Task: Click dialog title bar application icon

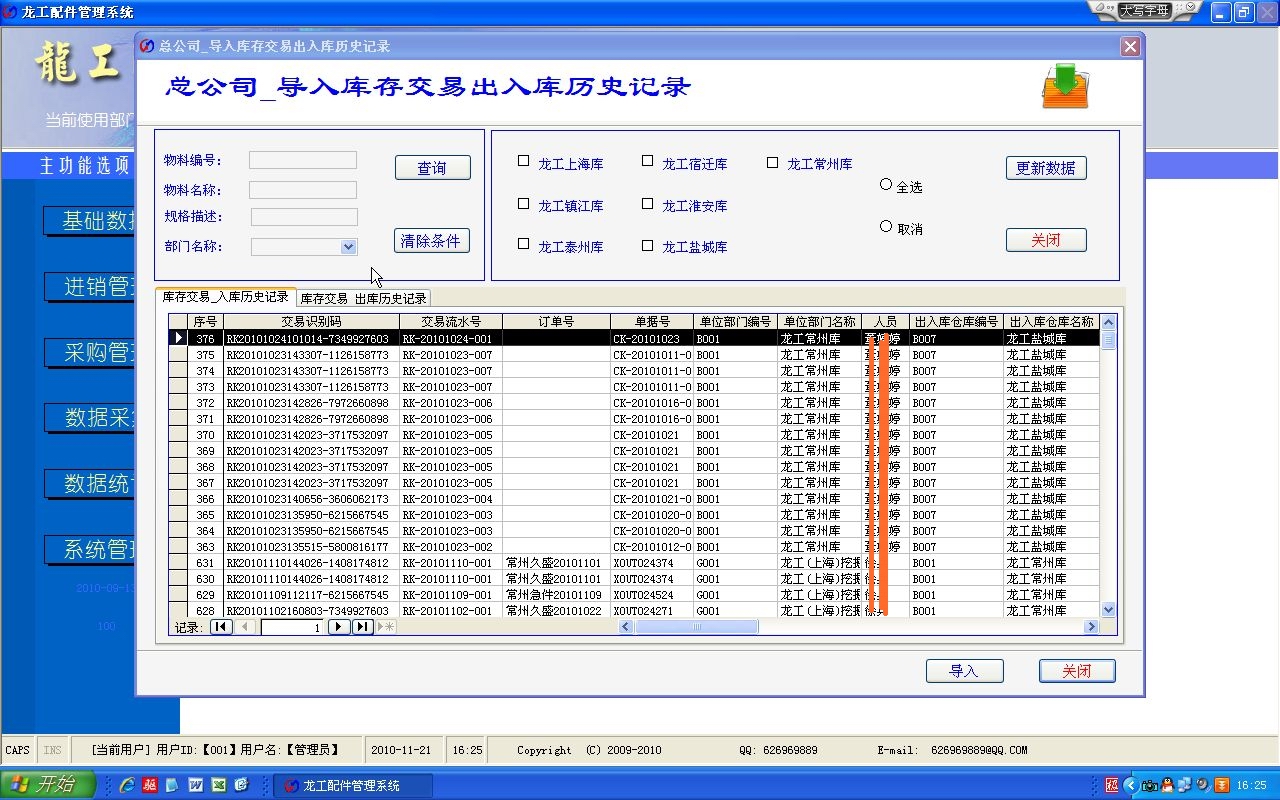Action: tap(148, 46)
